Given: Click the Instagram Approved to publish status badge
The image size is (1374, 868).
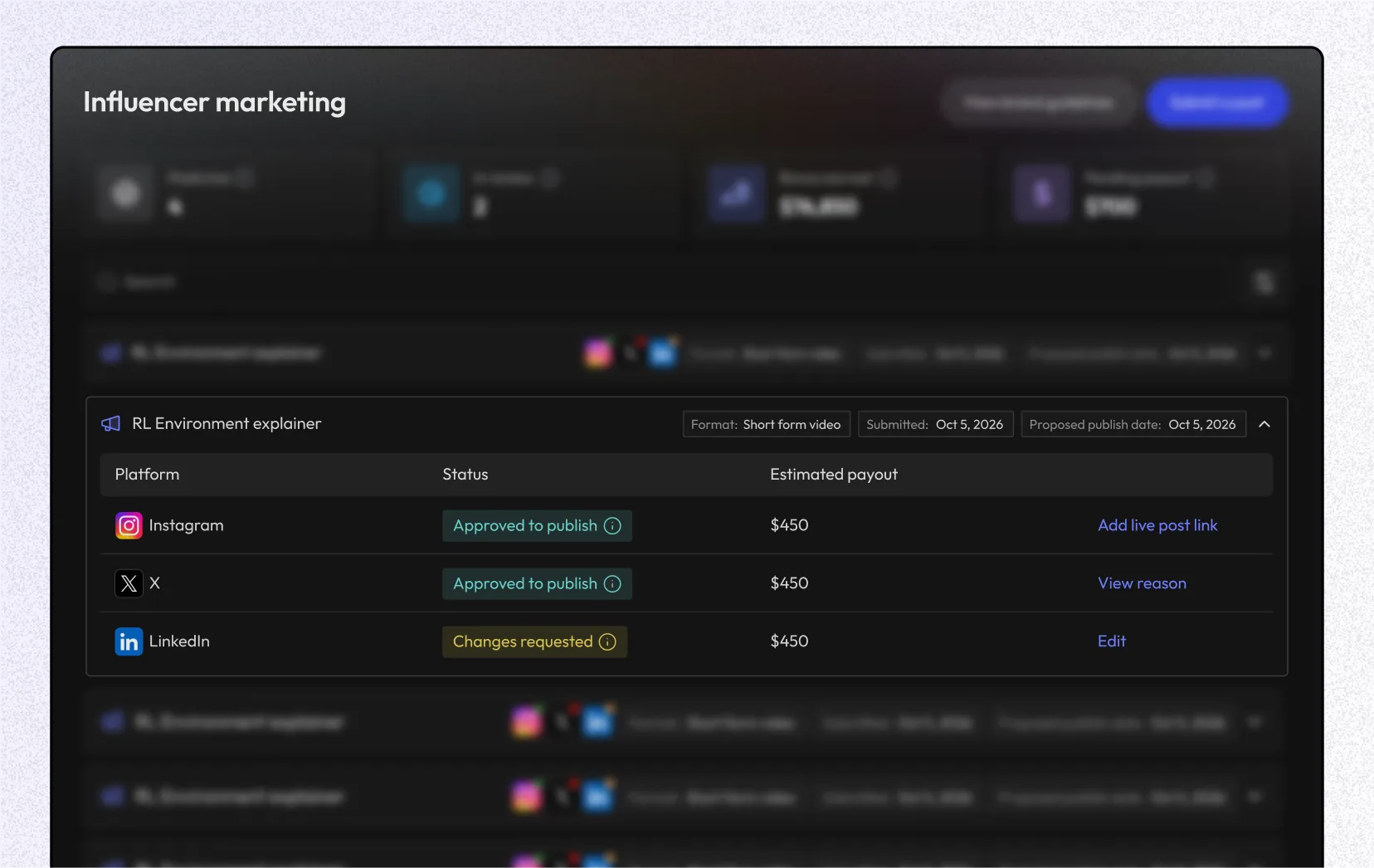Looking at the screenshot, I should [537, 526].
